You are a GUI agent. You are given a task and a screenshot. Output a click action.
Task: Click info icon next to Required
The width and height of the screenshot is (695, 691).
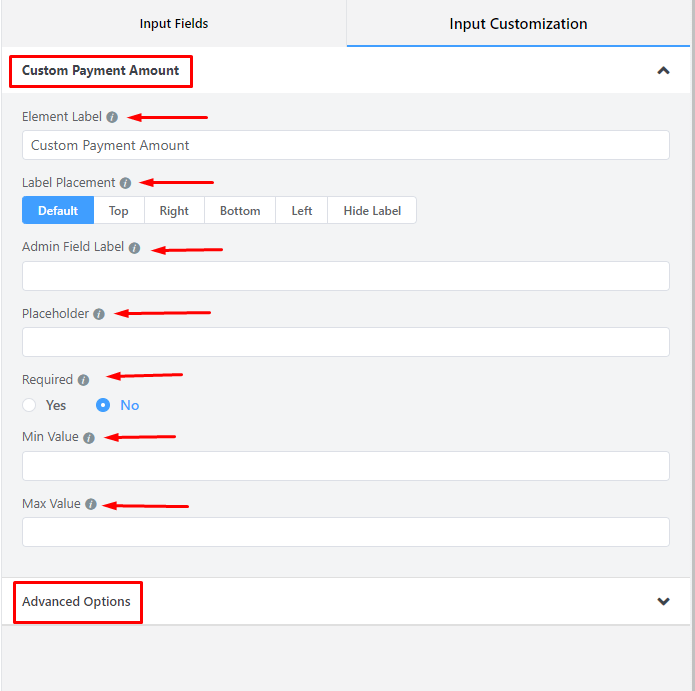coord(83,380)
